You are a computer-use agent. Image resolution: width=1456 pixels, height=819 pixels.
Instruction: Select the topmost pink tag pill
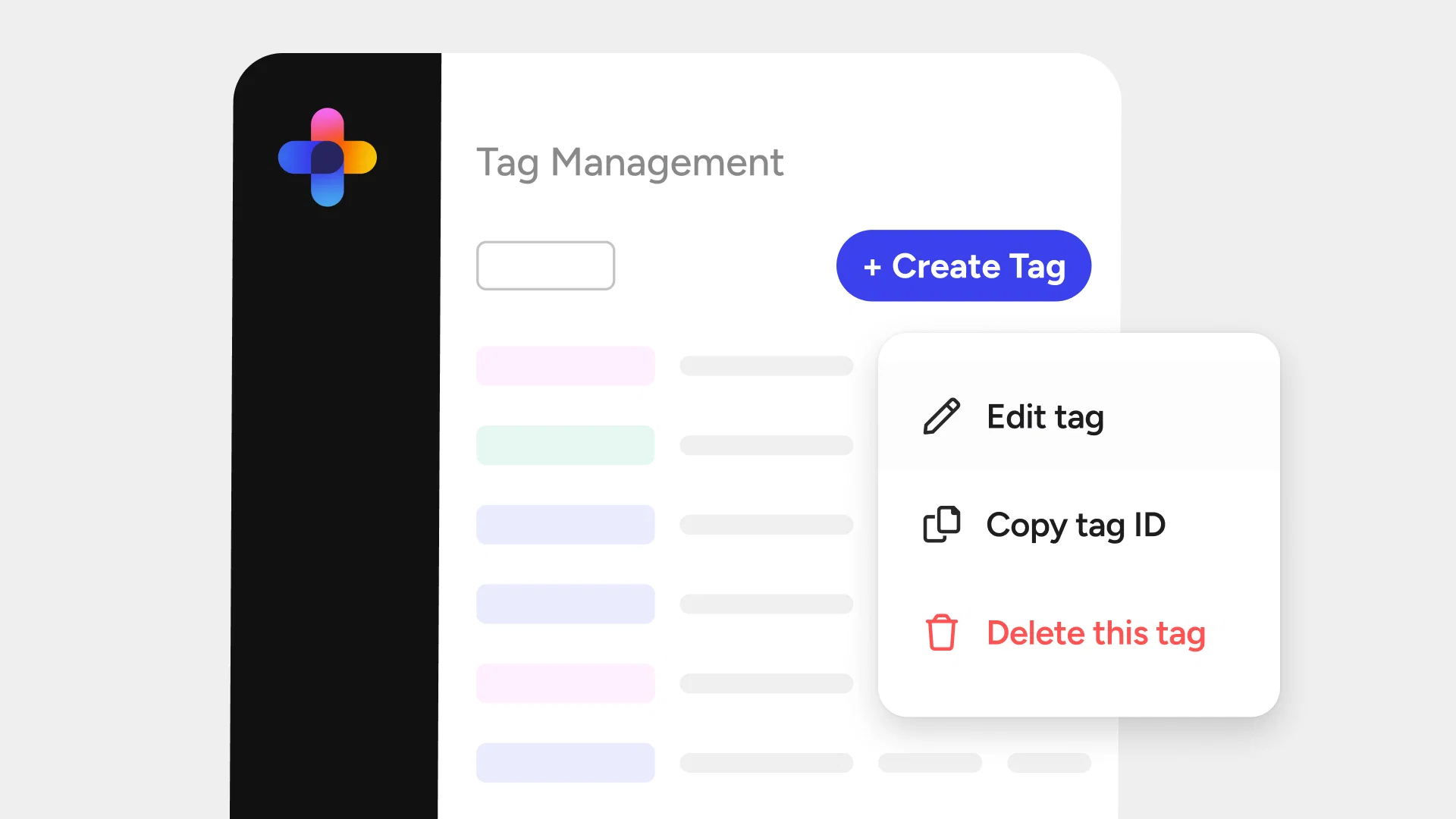[565, 366]
